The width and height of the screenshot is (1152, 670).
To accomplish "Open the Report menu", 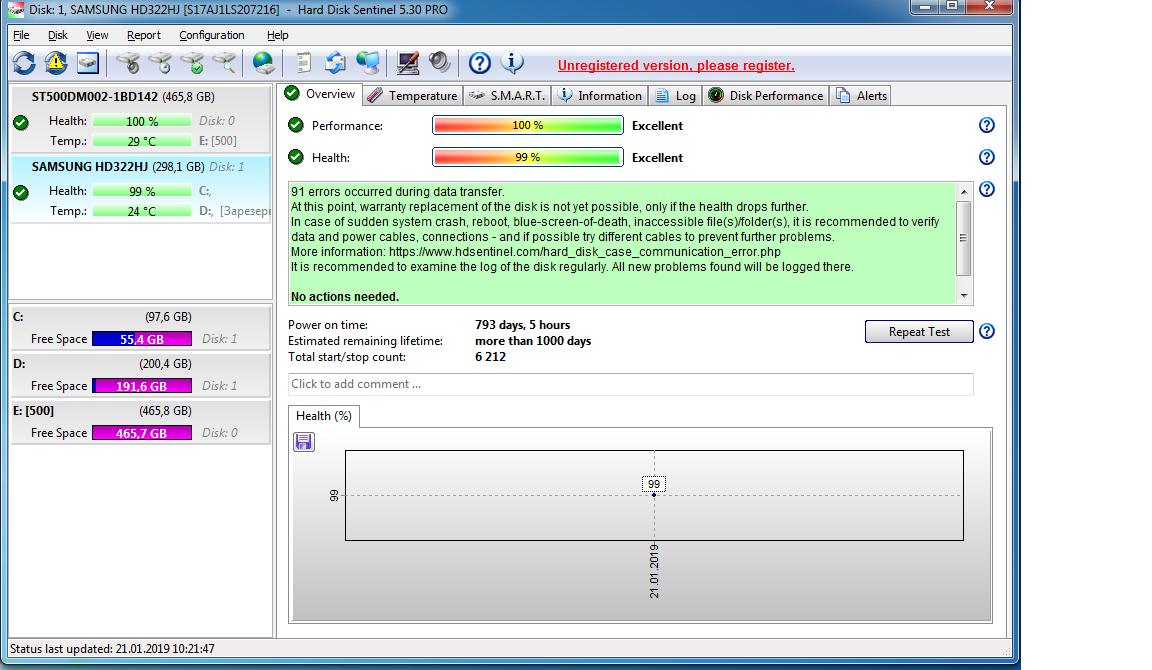I will (143, 35).
